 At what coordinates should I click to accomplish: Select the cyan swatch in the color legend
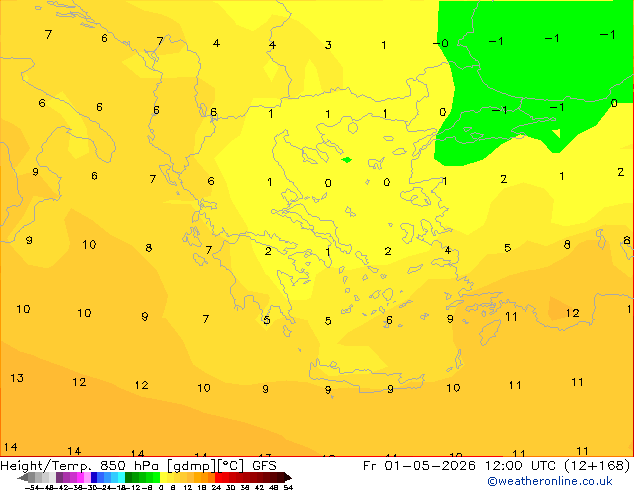pos(121,477)
